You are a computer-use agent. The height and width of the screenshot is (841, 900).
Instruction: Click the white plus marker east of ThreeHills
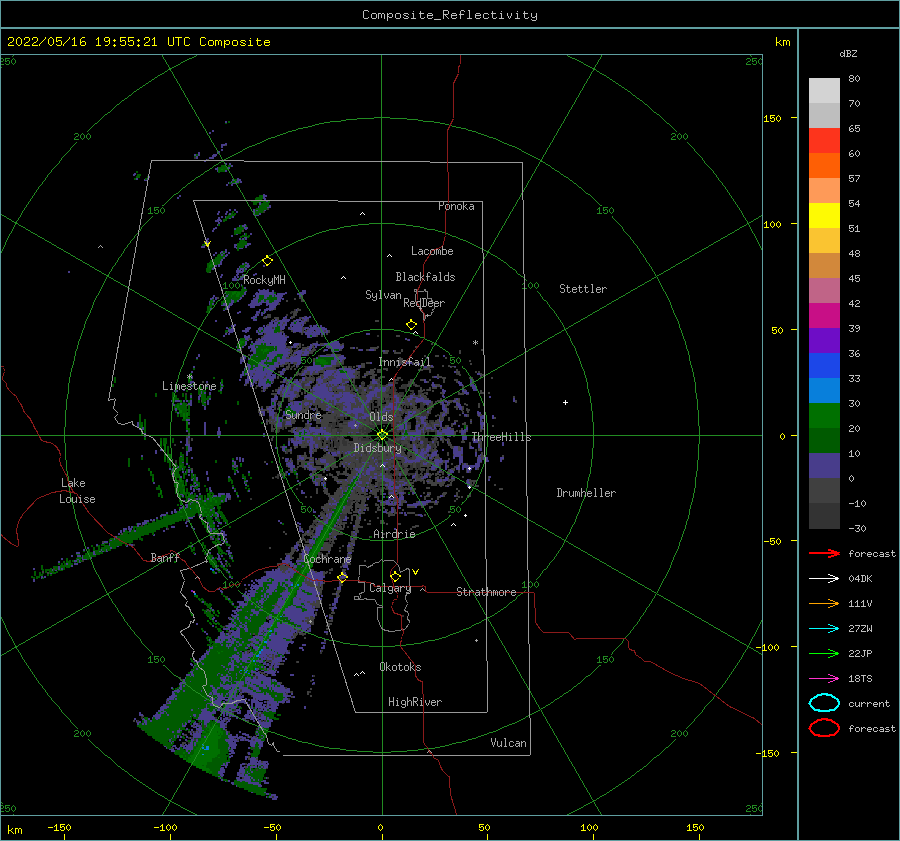coord(565,402)
